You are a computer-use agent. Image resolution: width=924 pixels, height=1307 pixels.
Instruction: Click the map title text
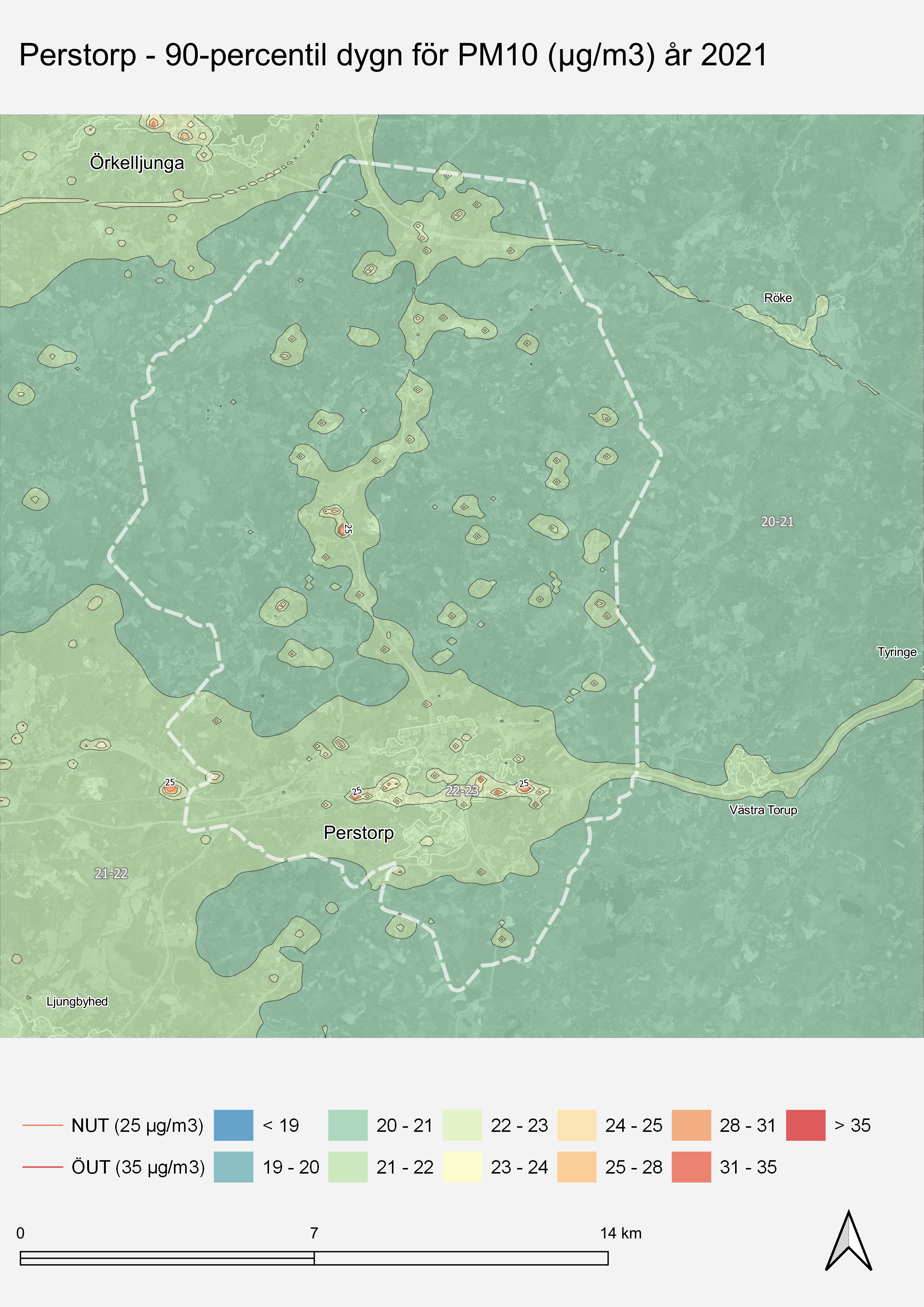tap(393, 56)
